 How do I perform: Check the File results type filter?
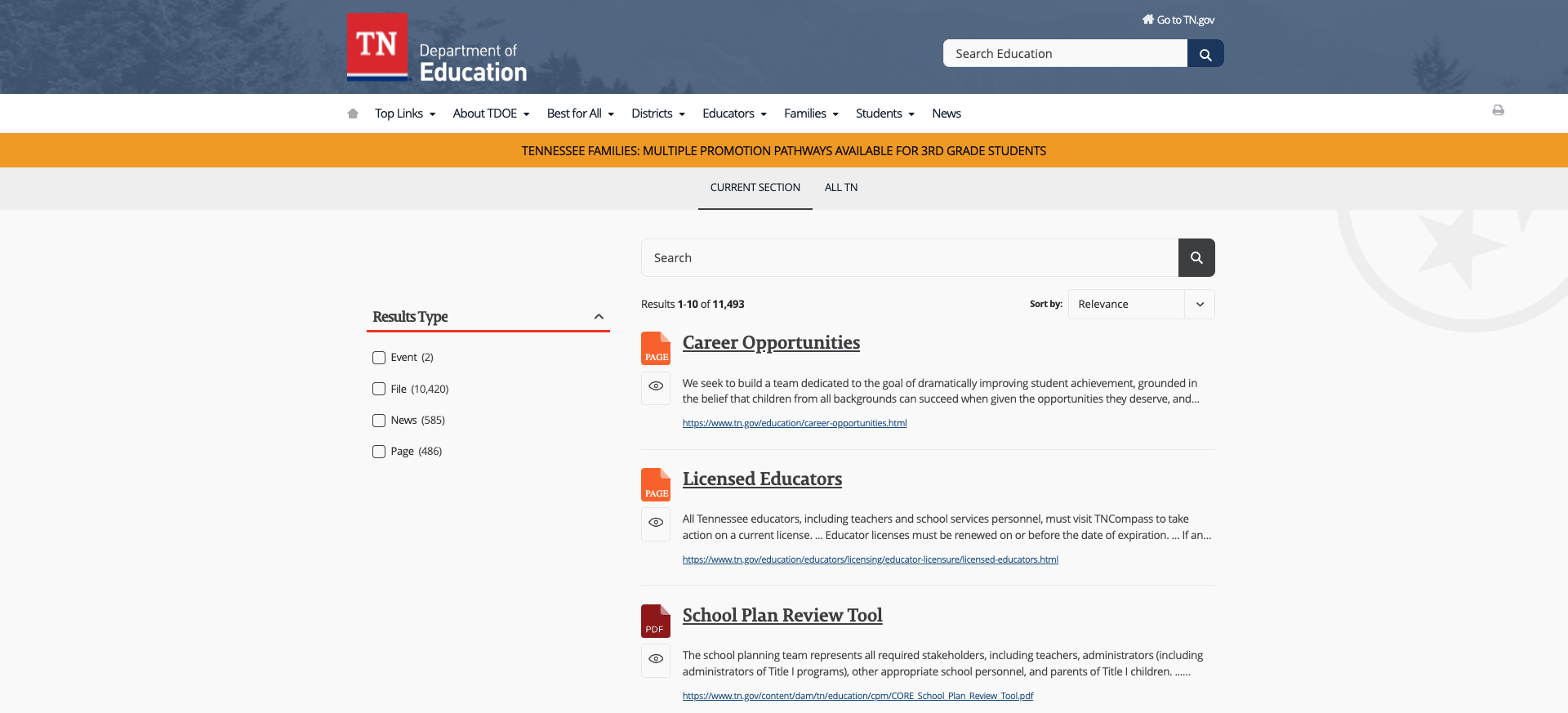click(x=379, y=389)
